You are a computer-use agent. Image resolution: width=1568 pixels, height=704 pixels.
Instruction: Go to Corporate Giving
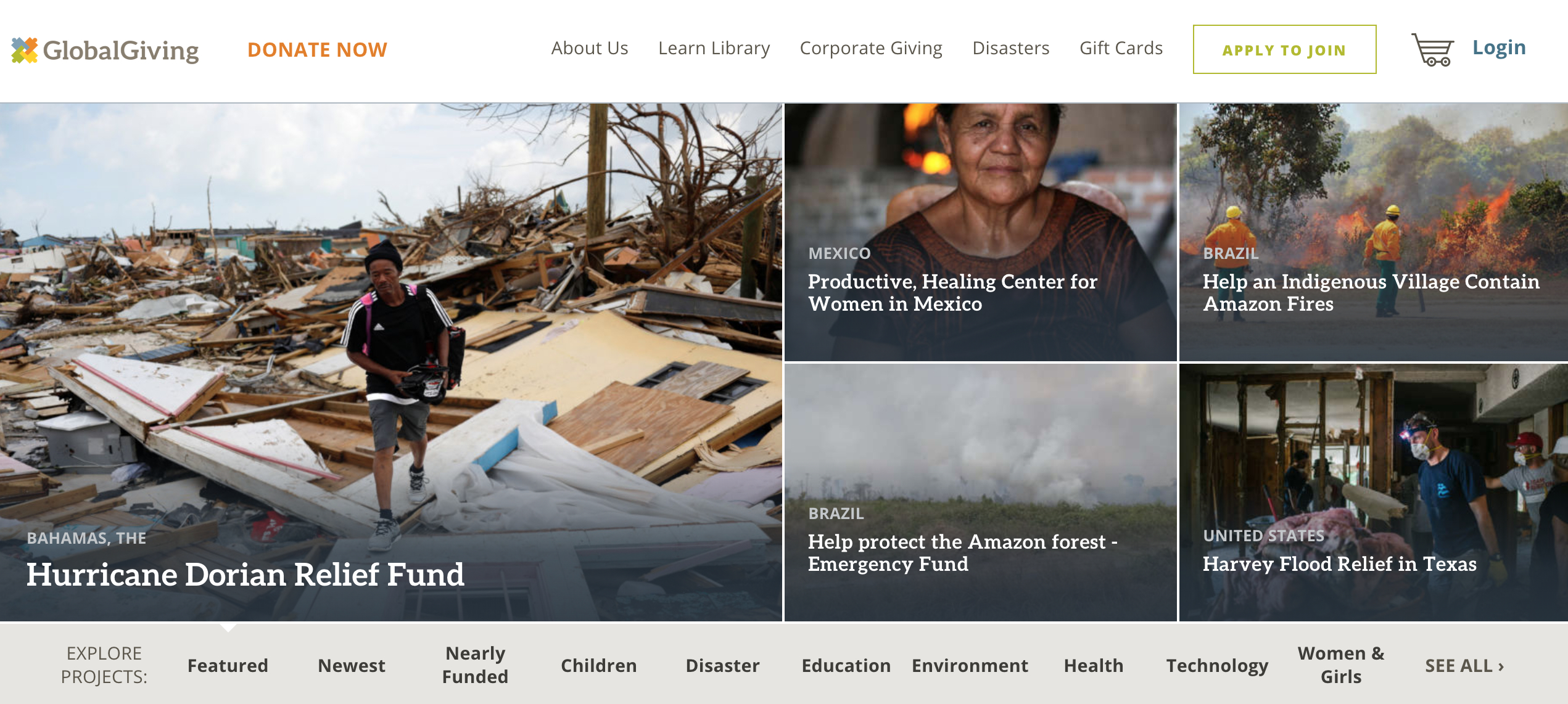[871, 48]
